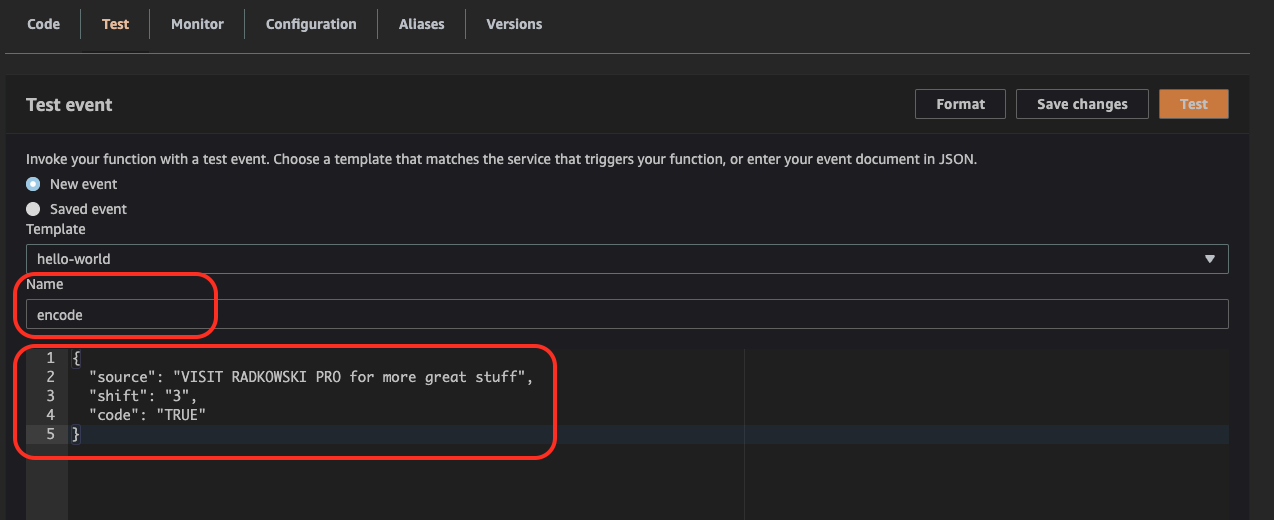Run the orange Test button
Viewport: 1274px width, 520px height.
[x=1193, y=104]
